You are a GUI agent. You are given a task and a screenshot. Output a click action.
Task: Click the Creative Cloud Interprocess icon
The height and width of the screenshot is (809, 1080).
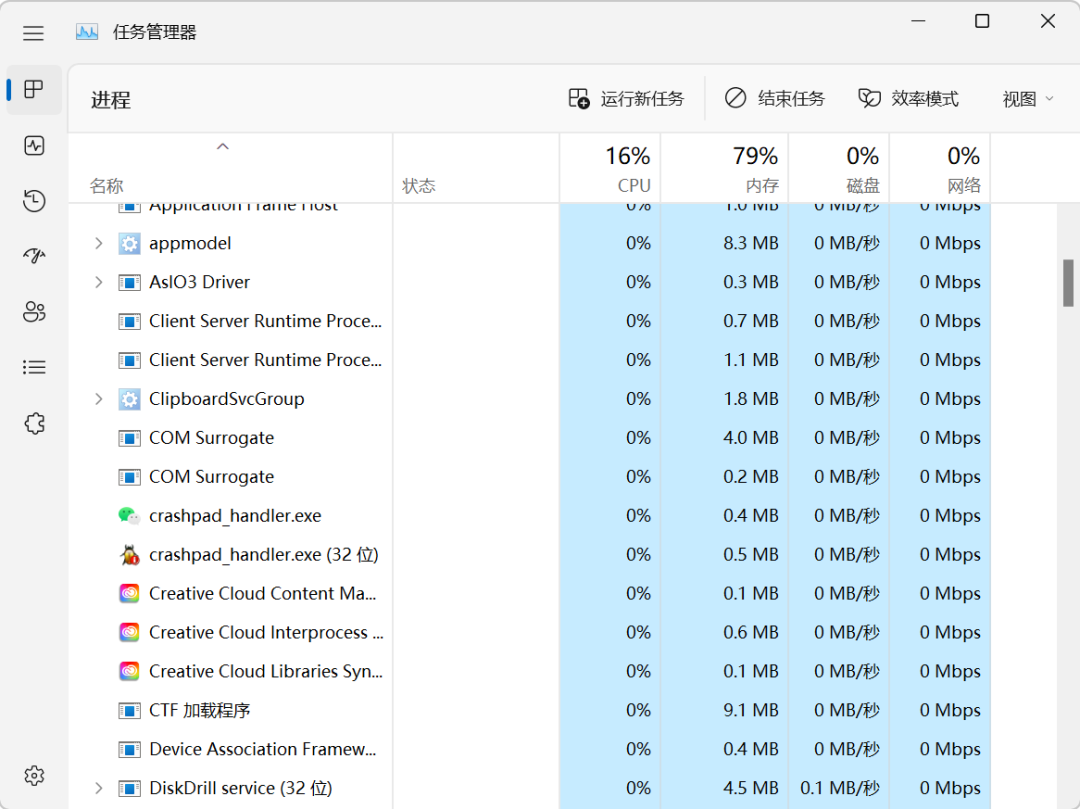(129, 633)
